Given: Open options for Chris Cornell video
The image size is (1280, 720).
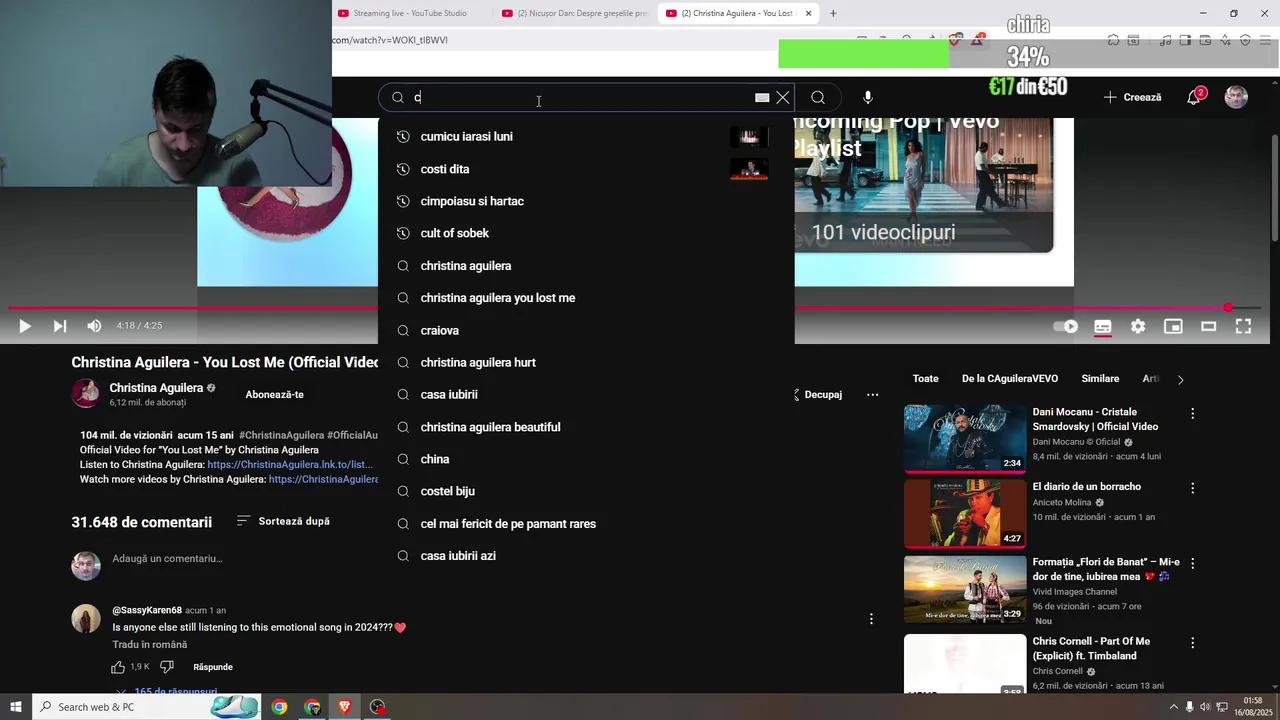Looking at the screenshot, I should coord(1192,643).
